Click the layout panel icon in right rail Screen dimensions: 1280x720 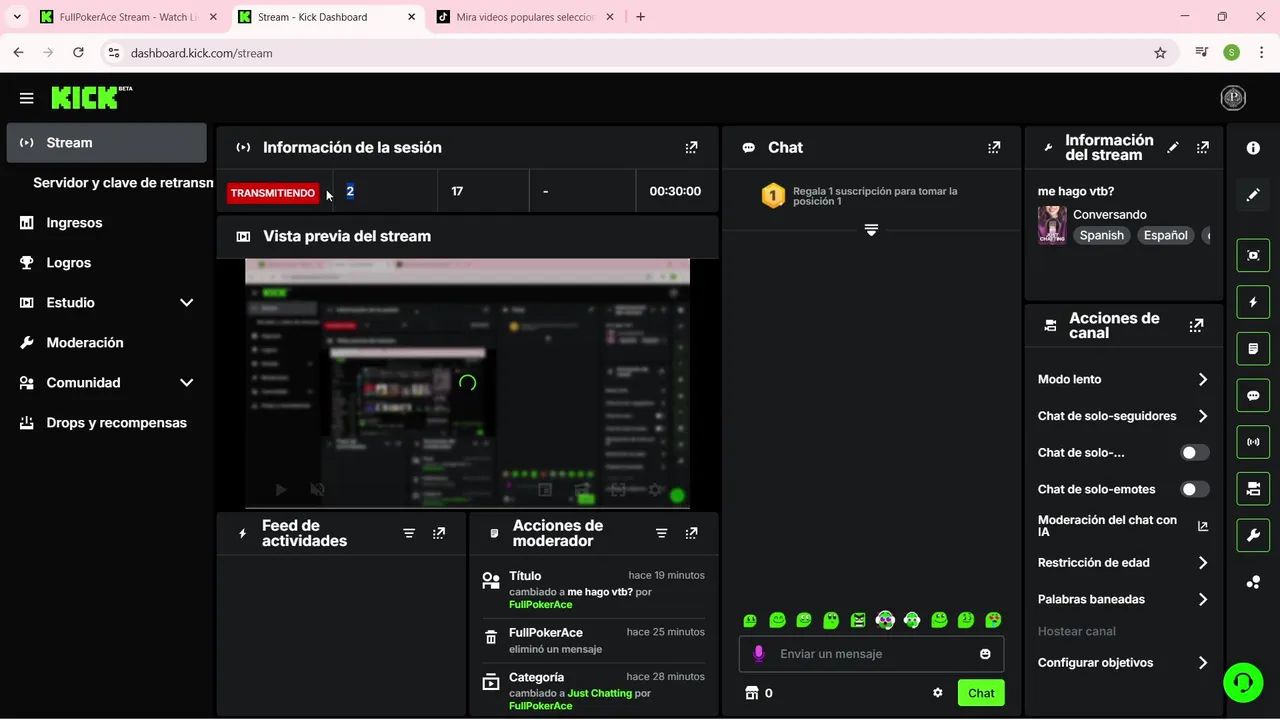coord(1253,489)
